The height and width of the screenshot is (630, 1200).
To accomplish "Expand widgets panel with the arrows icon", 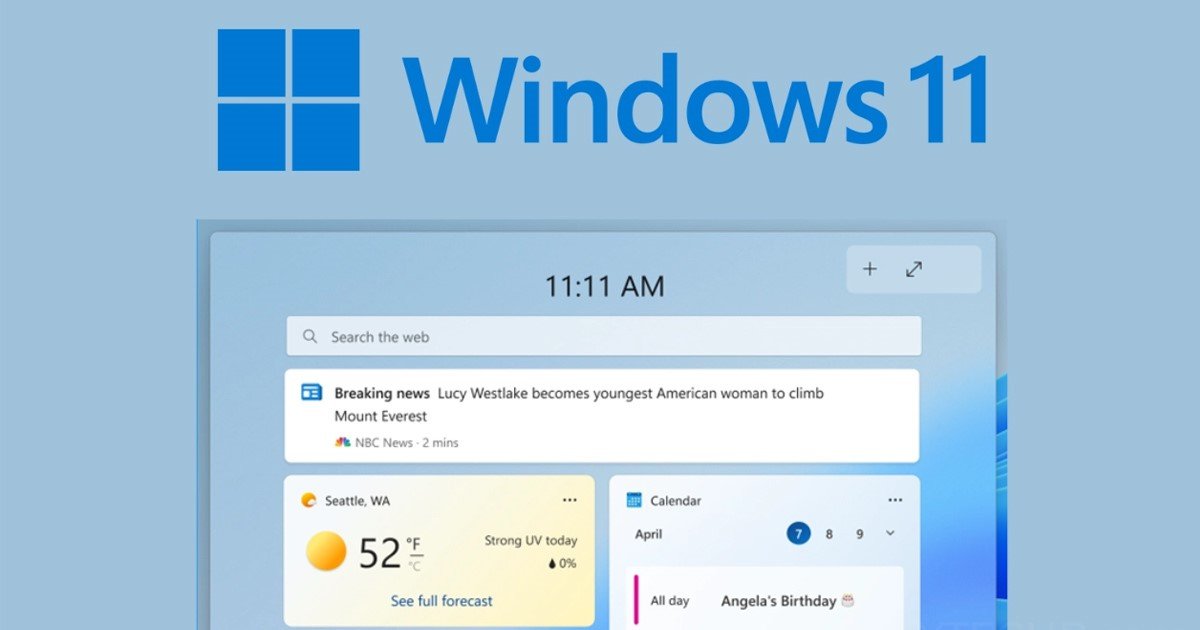I will click(914, 269).
